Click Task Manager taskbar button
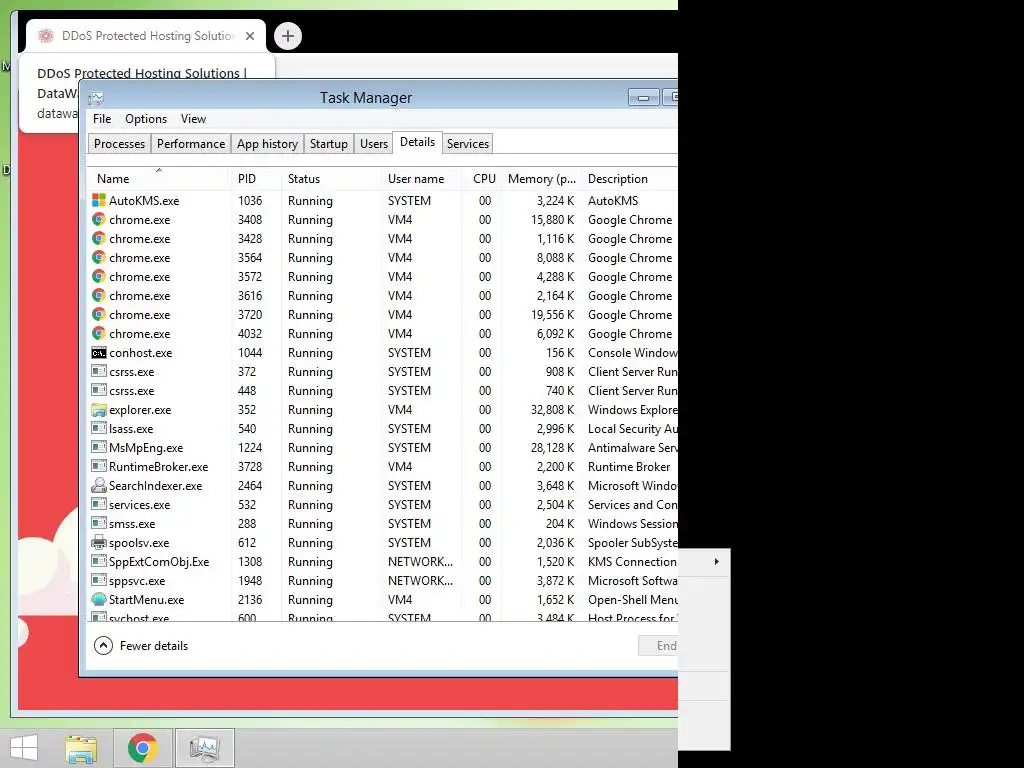 pyautogui.click(x=204, y=748)
